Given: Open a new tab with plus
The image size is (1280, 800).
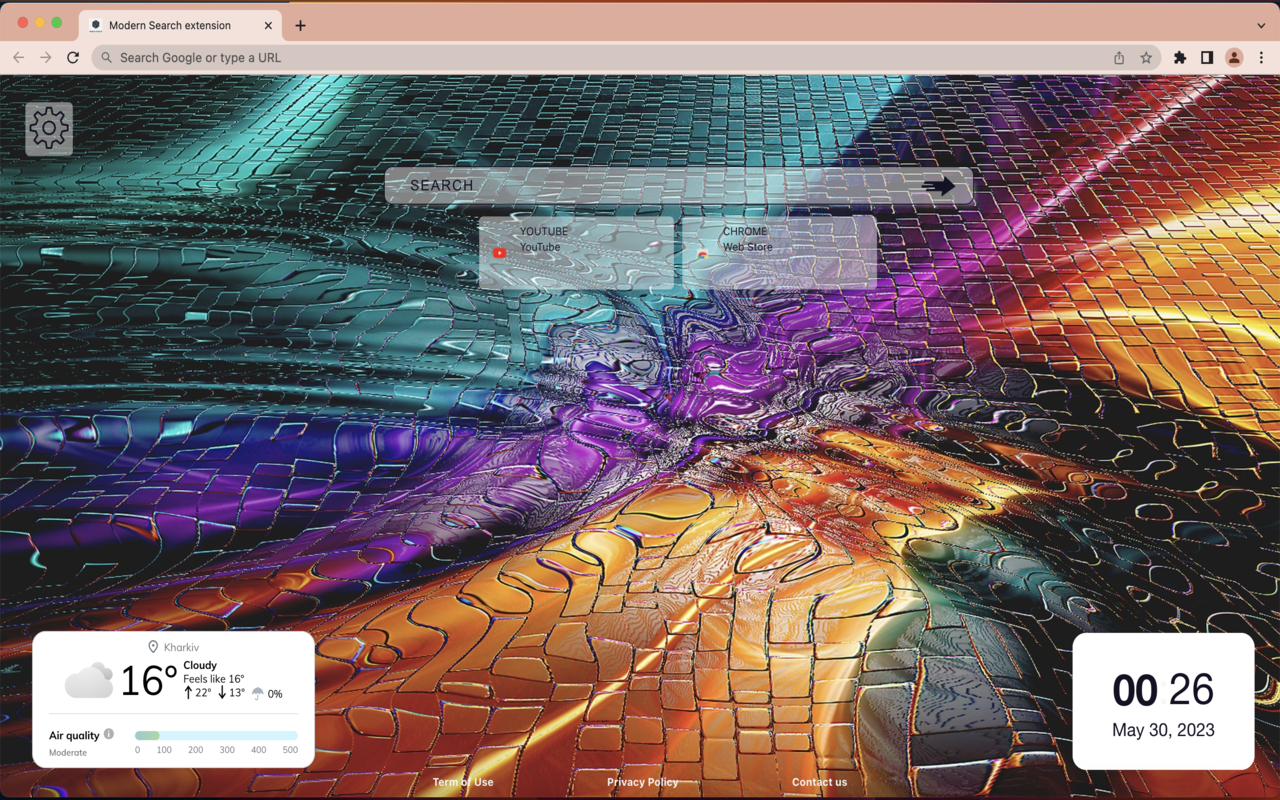Looking at the screenshot, I should click(300, 25).
